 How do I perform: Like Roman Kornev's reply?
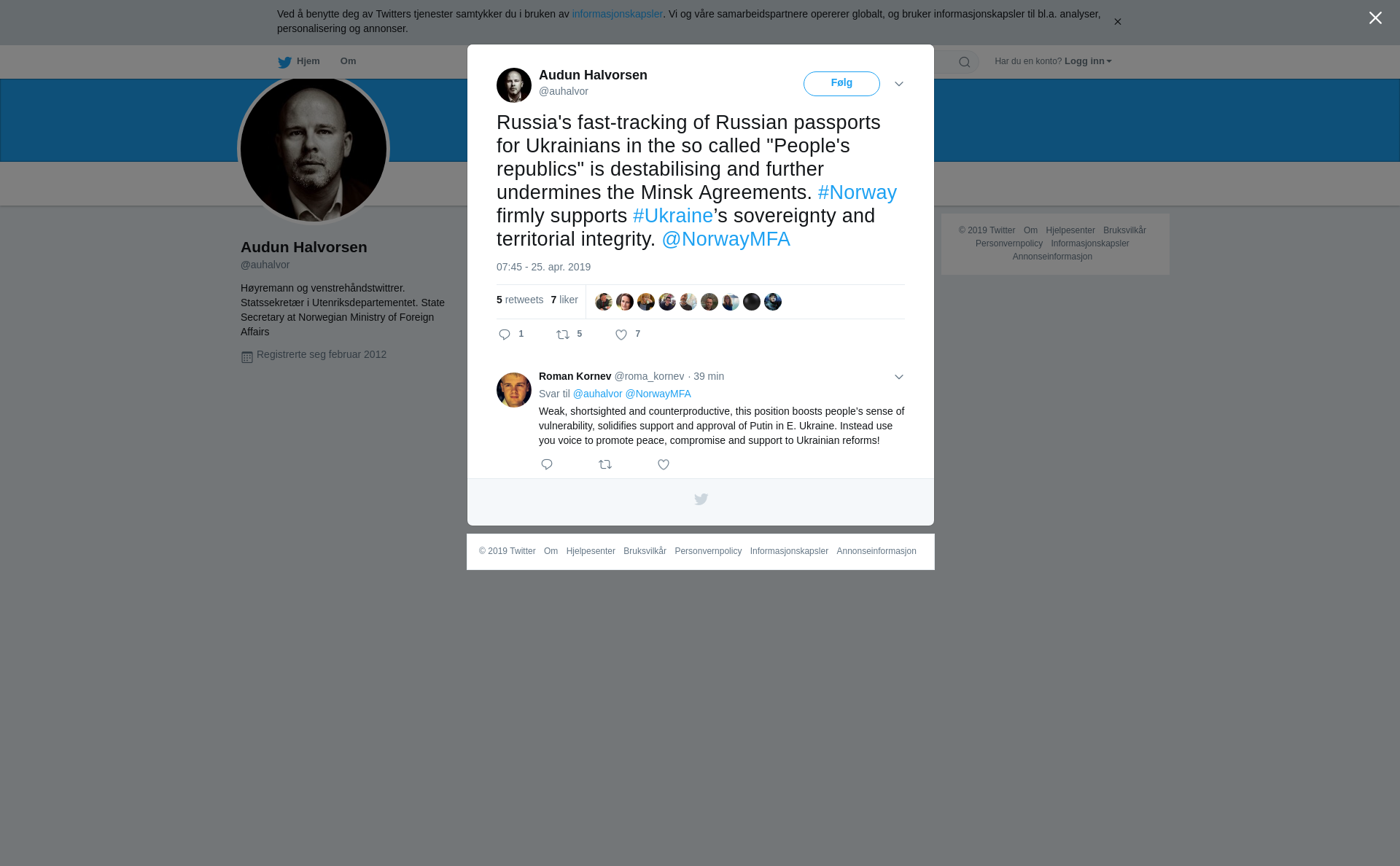click(664, 464)
